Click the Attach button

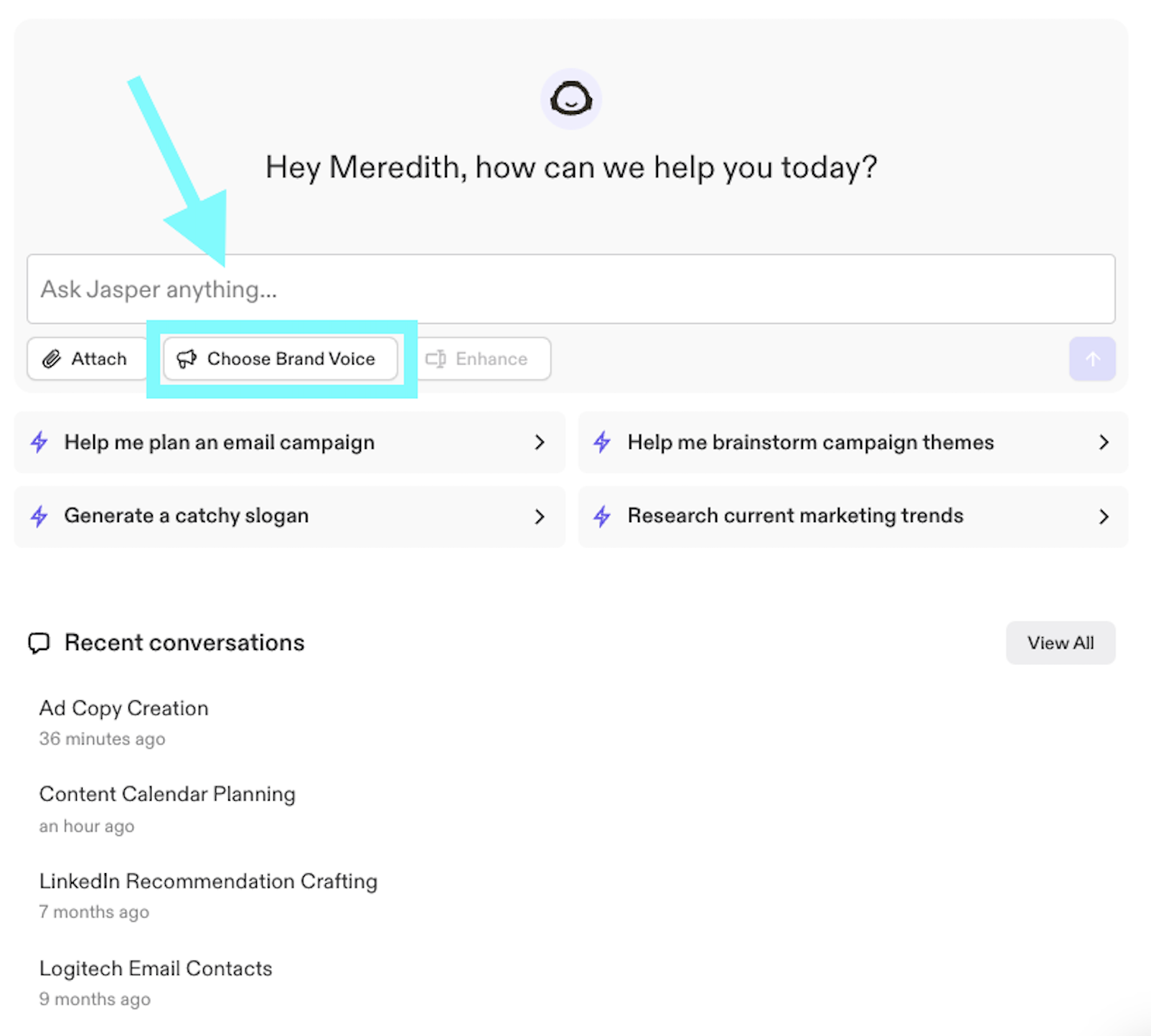[x=87, y=359]
